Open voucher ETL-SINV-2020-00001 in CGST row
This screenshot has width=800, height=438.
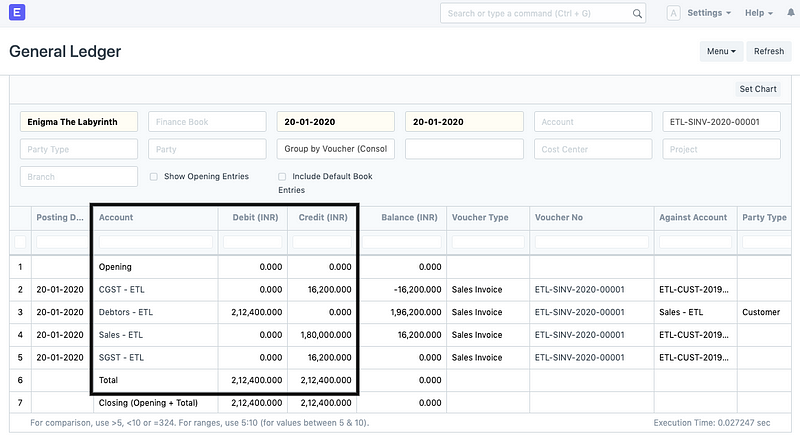[579, 289]
